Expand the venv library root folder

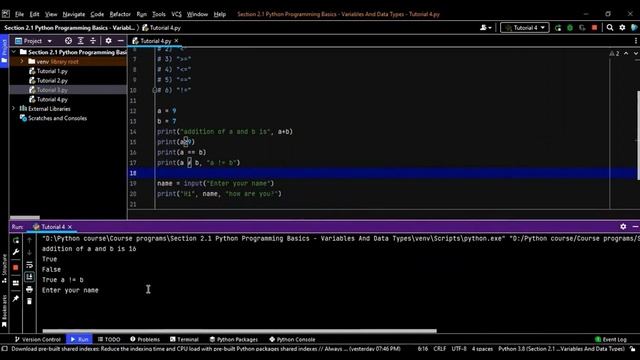(x=22, y=62)
